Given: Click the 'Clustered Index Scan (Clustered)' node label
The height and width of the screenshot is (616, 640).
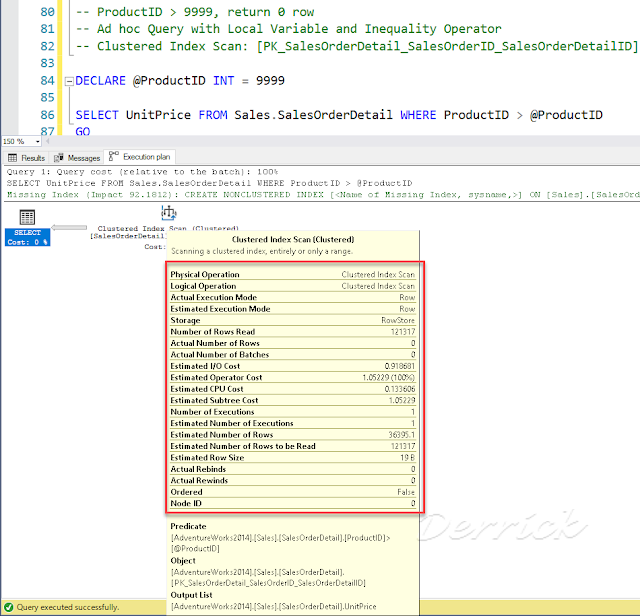Looking at the screenshot, I should (168, 228).
